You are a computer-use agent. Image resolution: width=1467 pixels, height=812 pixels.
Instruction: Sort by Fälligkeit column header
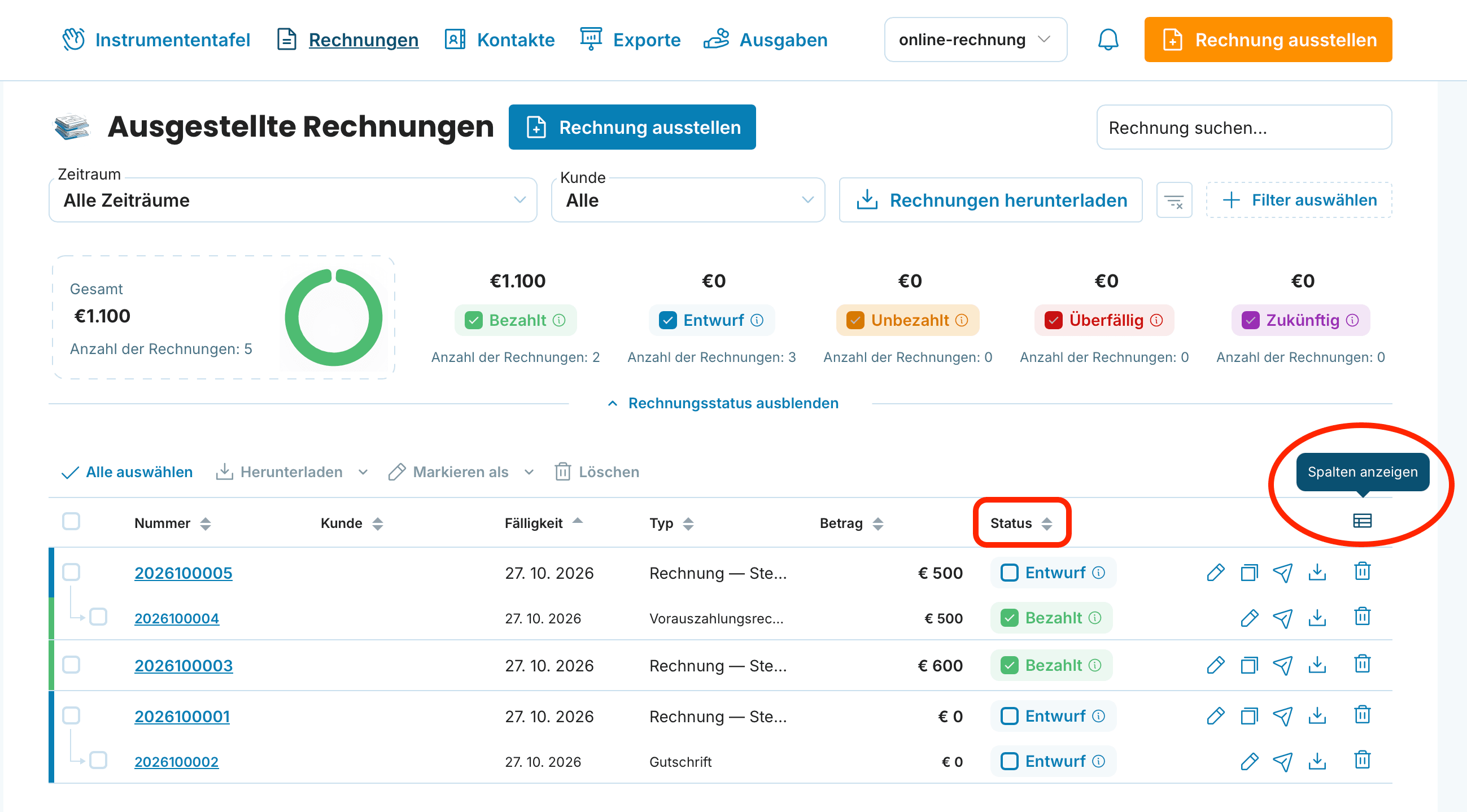coord(543,523)
